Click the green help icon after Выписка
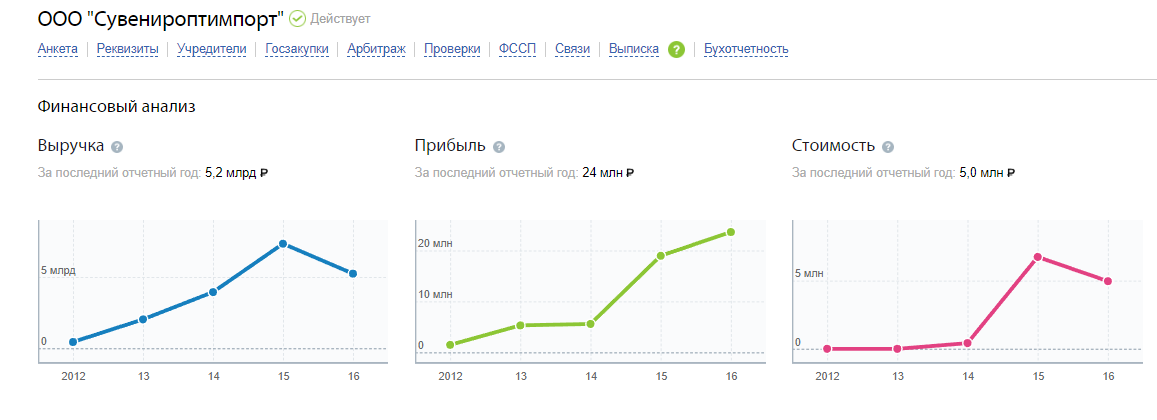This screenshot has height=420, width=1157. pyautogui.click(x=676, y=49)
